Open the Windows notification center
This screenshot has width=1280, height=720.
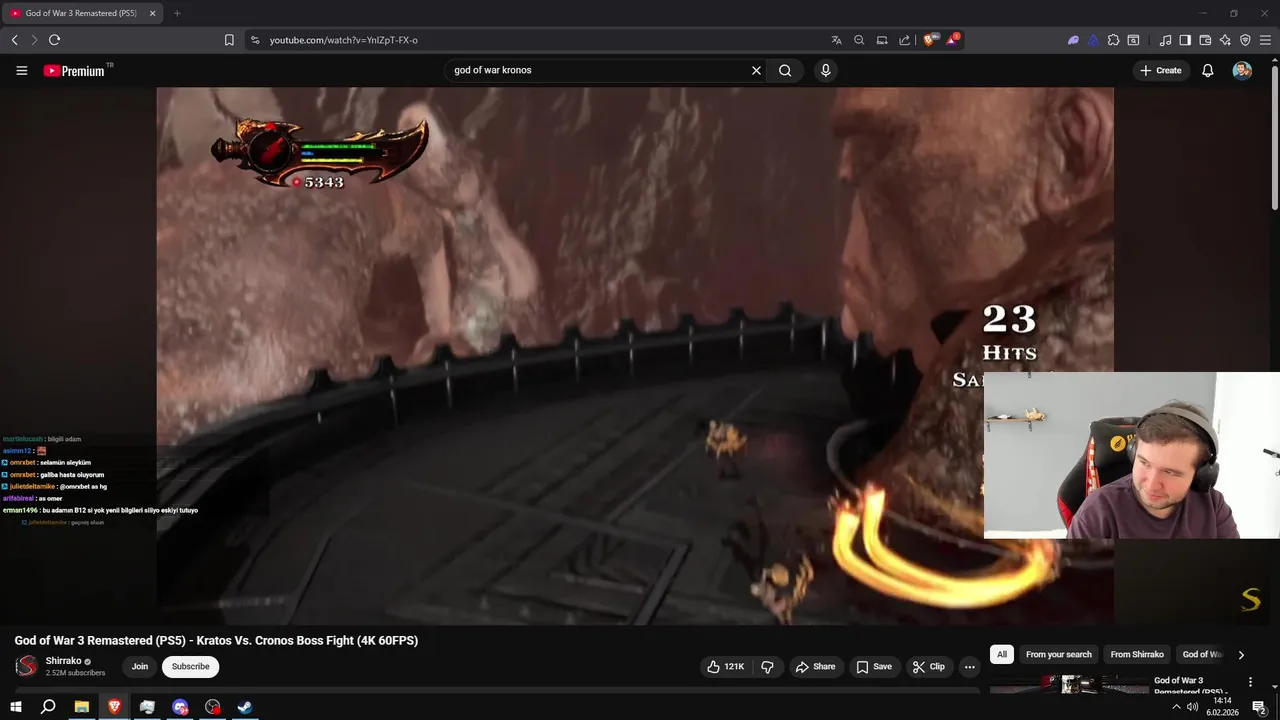tap(1260, 707)
